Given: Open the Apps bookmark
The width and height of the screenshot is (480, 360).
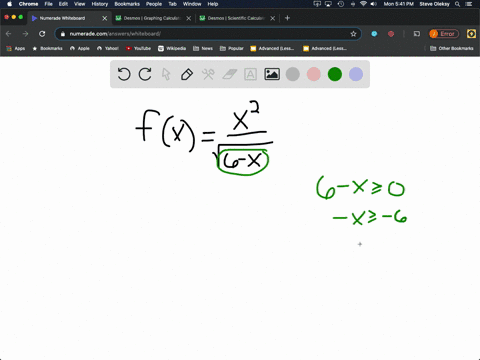Looking at the screenshot, I should coord(16,48).
